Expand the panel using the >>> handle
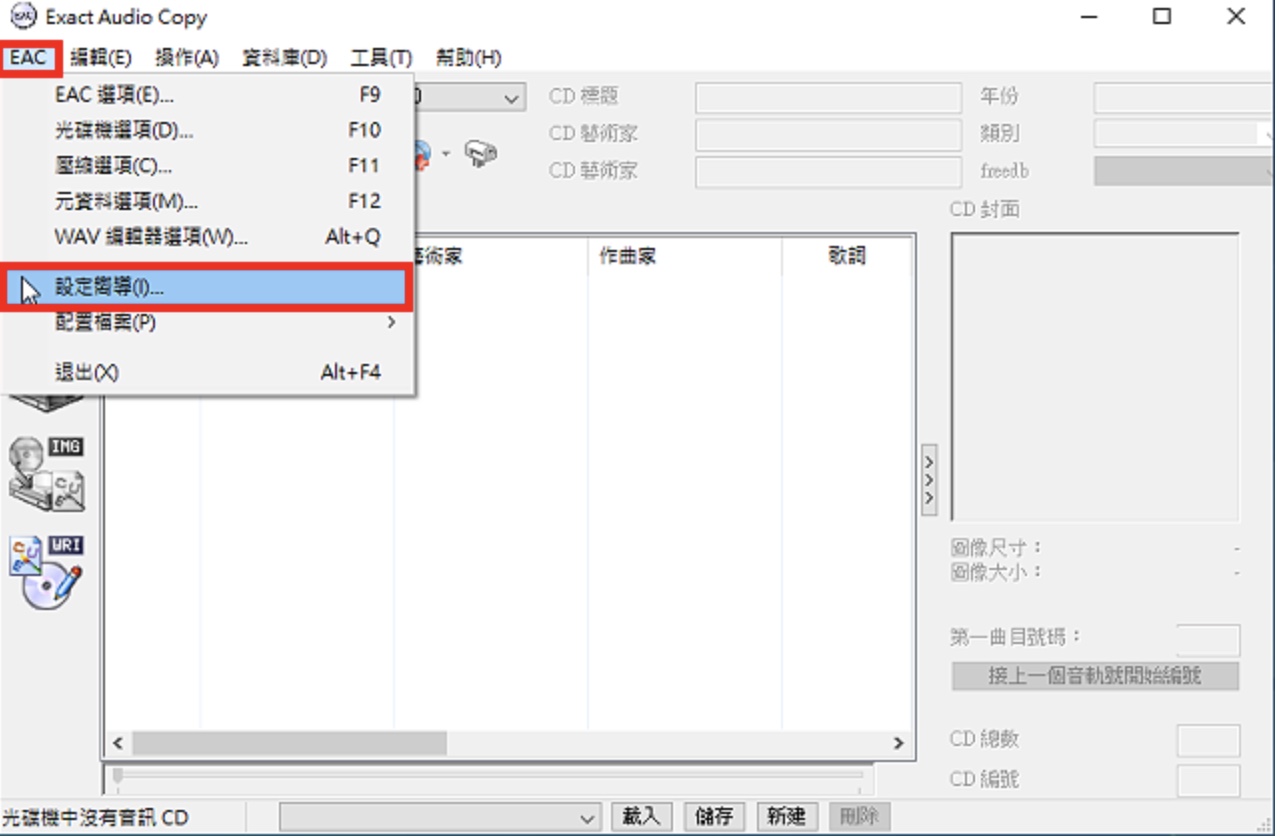The width and height of the screenshot is (1280, 838). click(929, 479)
